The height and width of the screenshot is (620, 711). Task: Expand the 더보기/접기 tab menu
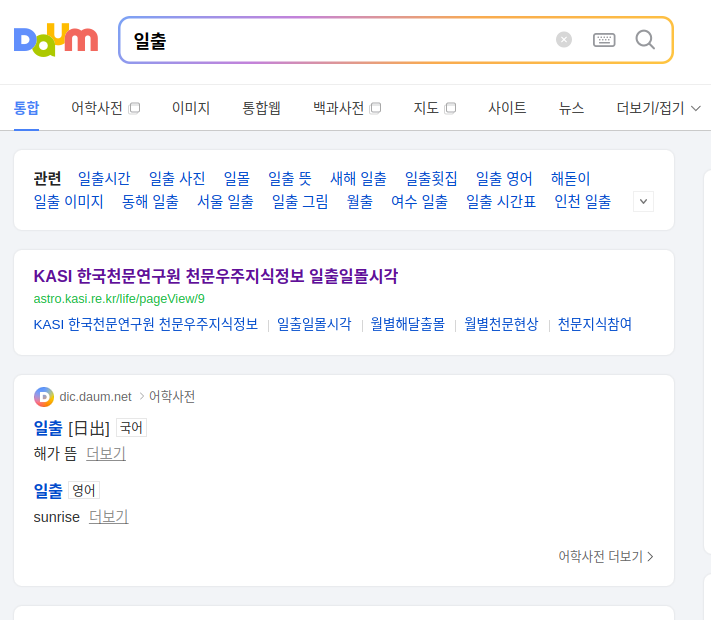coord(658,108)
